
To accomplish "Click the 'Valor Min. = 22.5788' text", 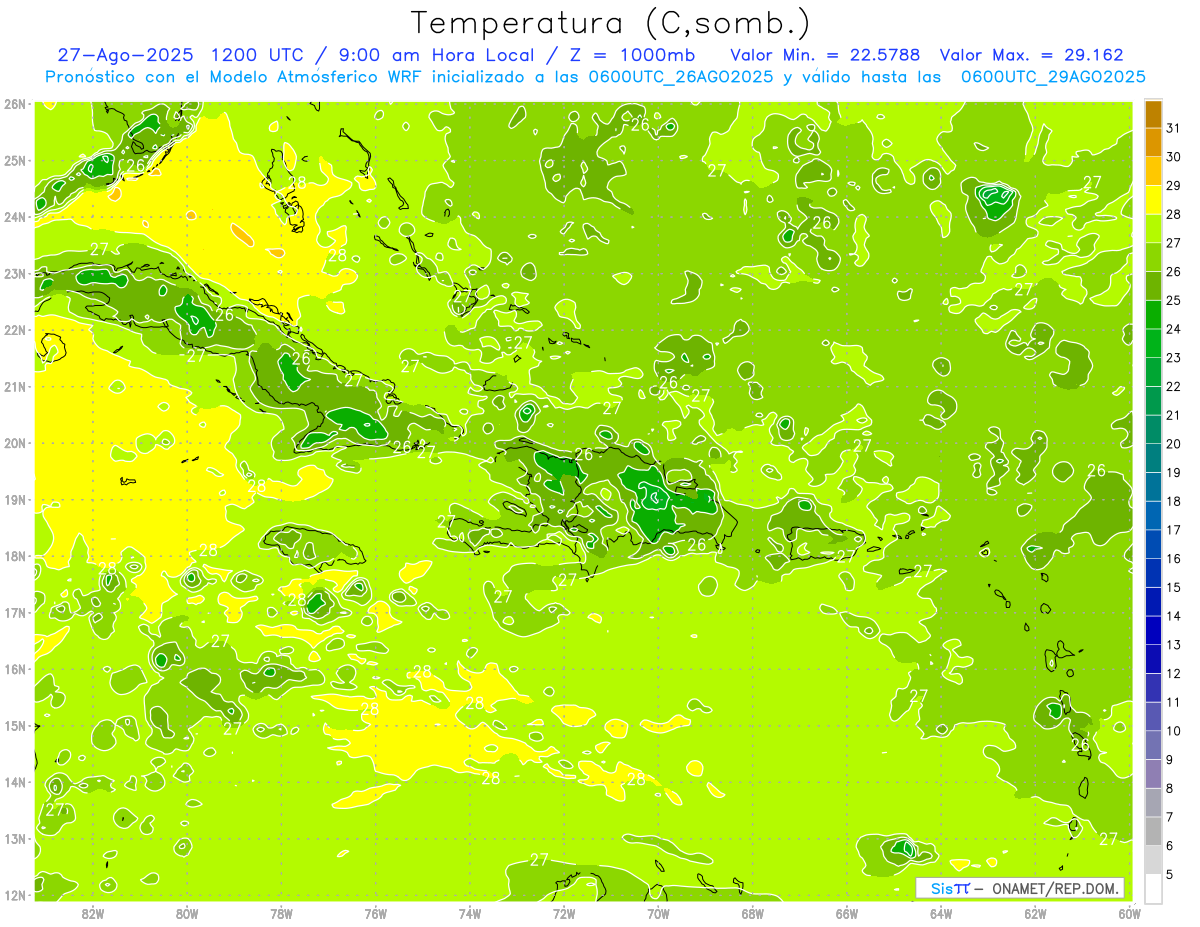I will pyautogui.click(x=825, y=55).
